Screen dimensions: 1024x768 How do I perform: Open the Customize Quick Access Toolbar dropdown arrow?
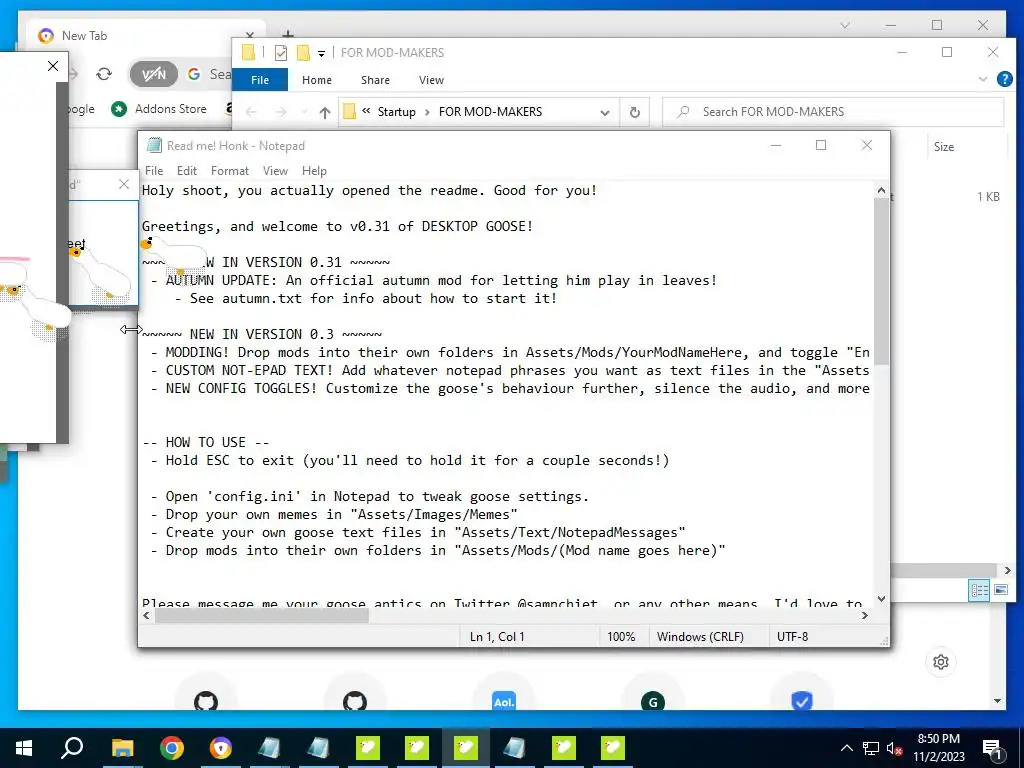321,54
